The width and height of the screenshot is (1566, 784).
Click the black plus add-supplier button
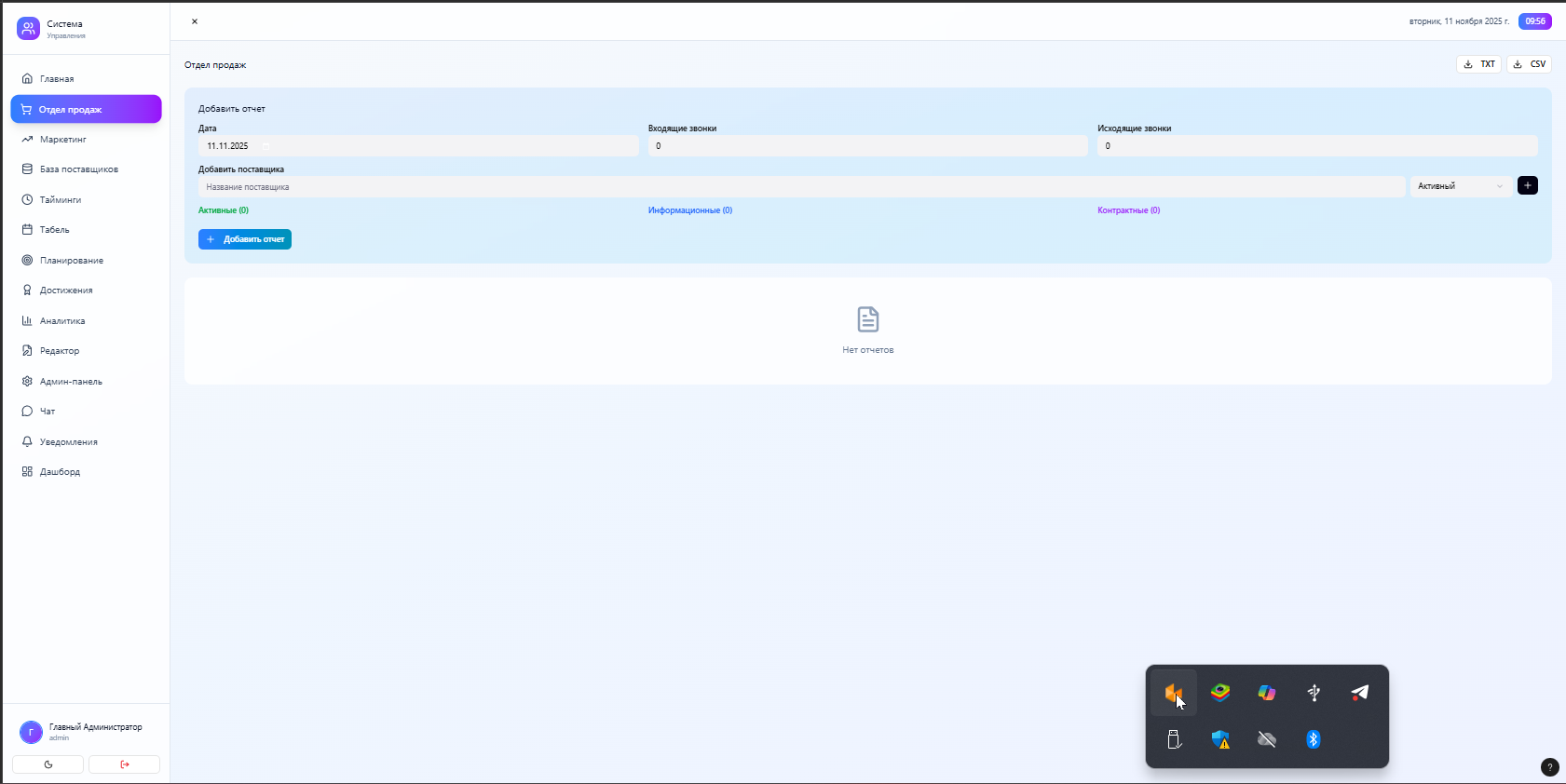click(1528, 185)
